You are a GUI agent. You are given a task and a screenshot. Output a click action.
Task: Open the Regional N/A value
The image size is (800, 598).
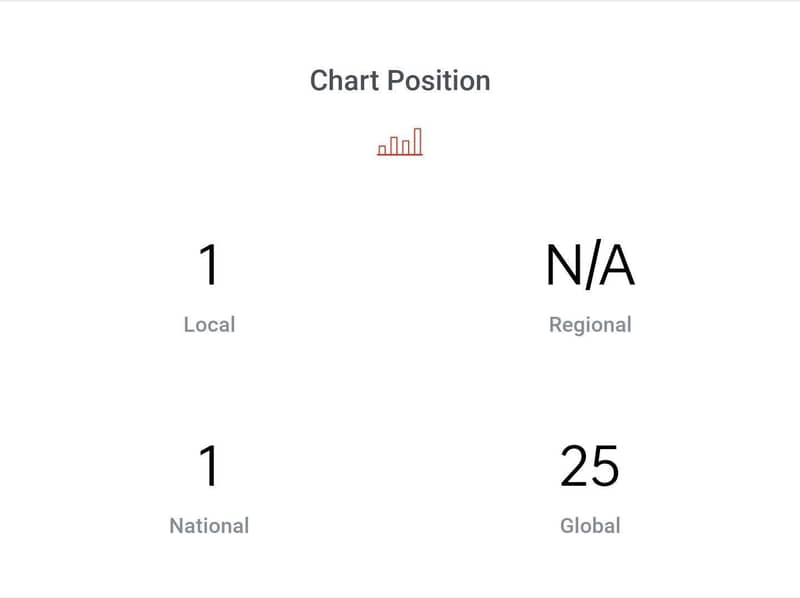[590, 265]
